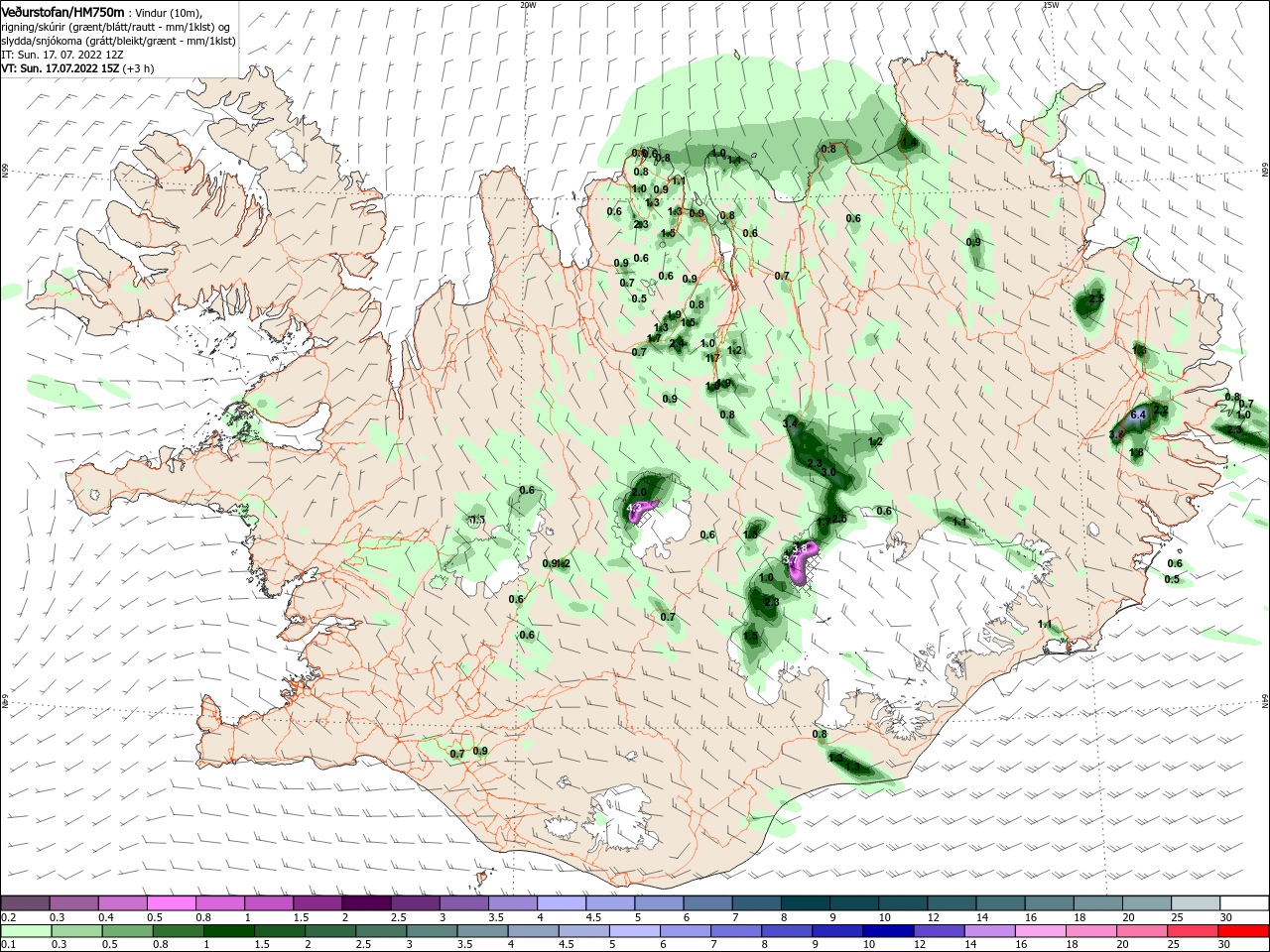The width and height of the screenshot is (1270, 952).
Task: Click the 6.4 precipitation value in east Iceland
Action: 1138,415
